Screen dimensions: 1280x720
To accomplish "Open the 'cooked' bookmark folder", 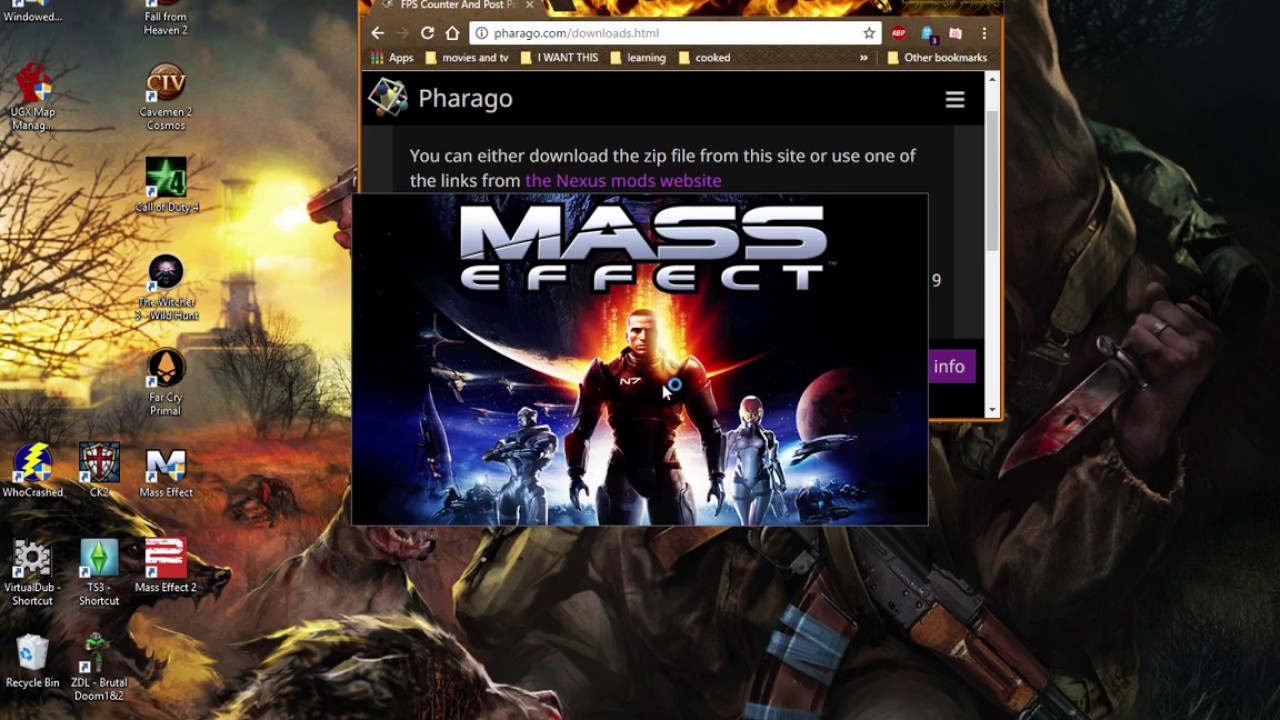I will (704, 58).
